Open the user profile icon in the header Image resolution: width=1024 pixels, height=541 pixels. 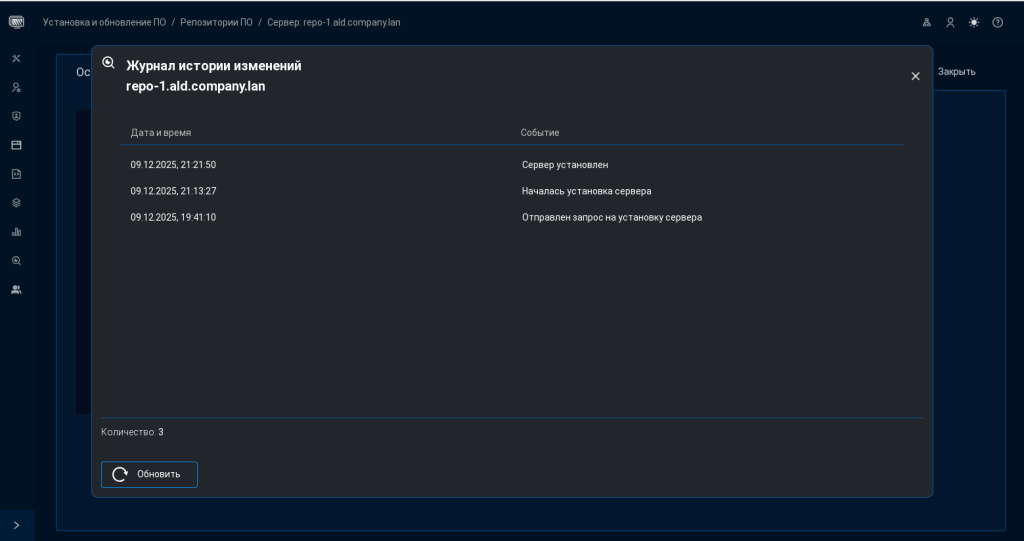[950, 22]
